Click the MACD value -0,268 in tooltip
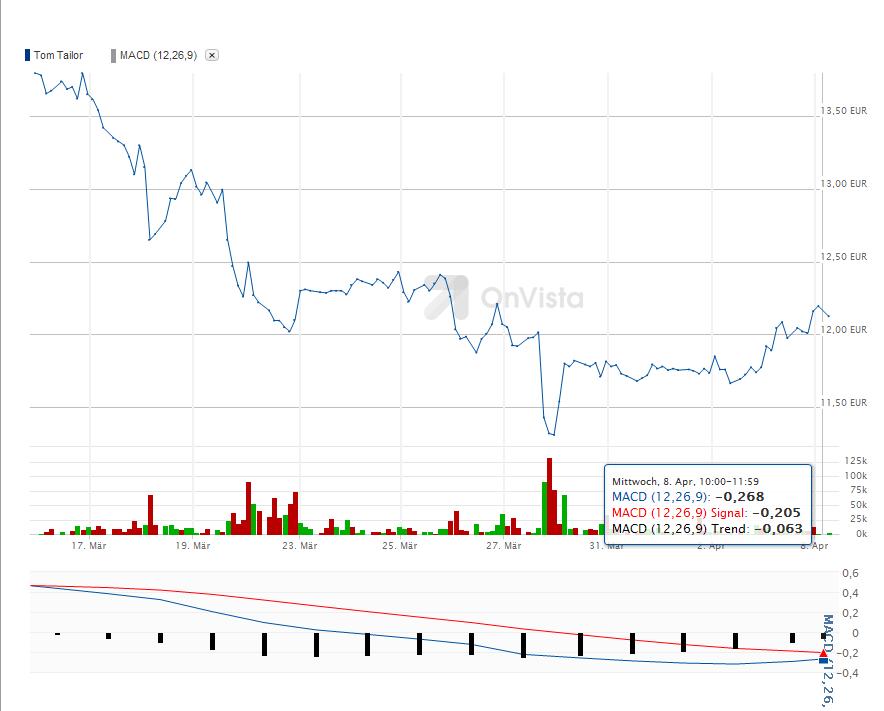884x711 pixels. click(740, 497)
